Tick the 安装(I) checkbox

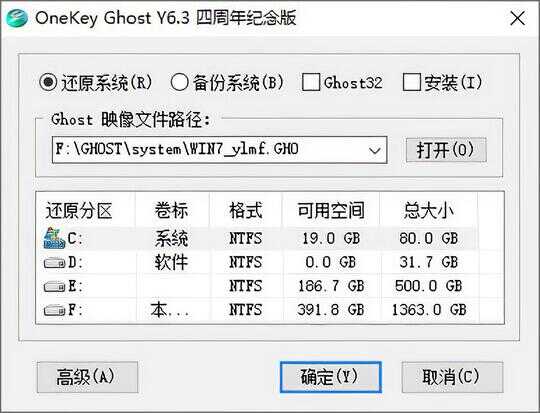click(x=412, y=82)
